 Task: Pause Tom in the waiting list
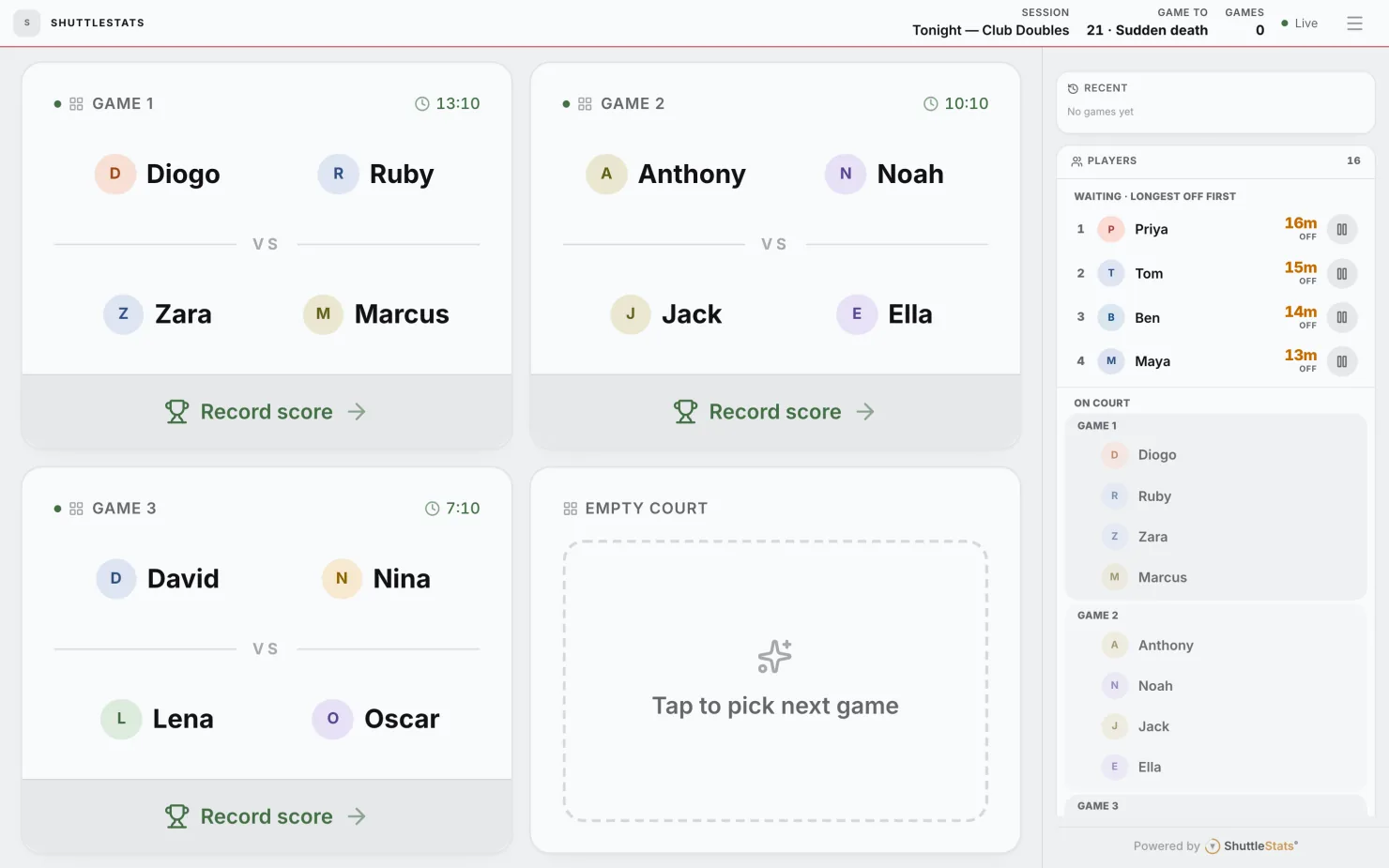pos(1342,273)
